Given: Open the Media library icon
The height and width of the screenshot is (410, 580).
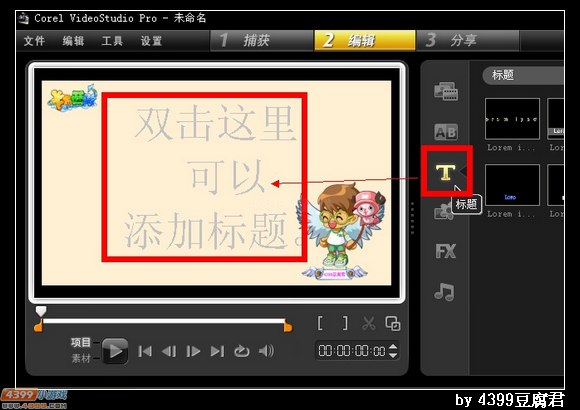Looking at the screenshot, I should tap(446, 91).
